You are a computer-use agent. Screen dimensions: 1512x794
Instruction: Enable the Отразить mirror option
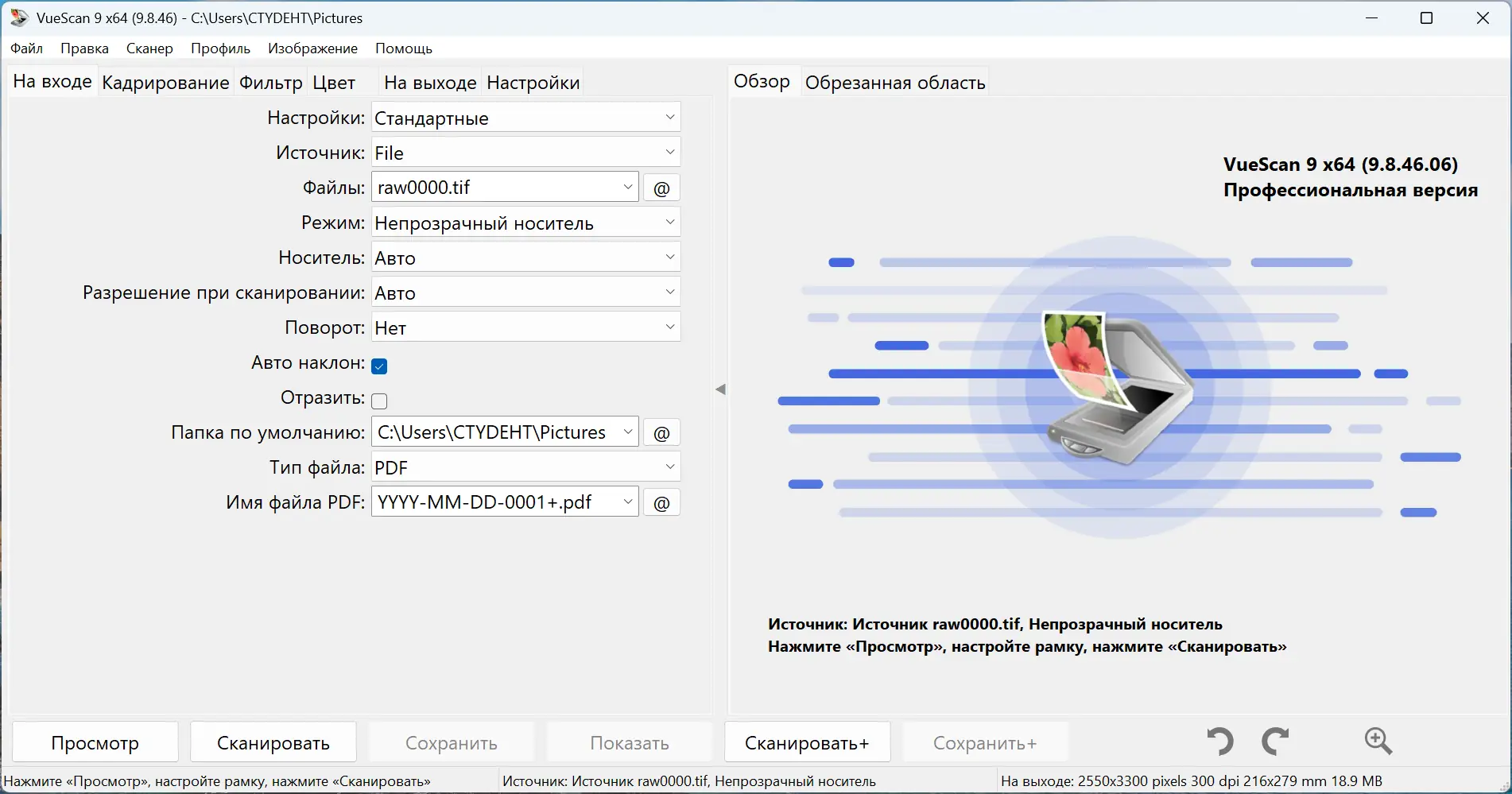pos(379,401)
